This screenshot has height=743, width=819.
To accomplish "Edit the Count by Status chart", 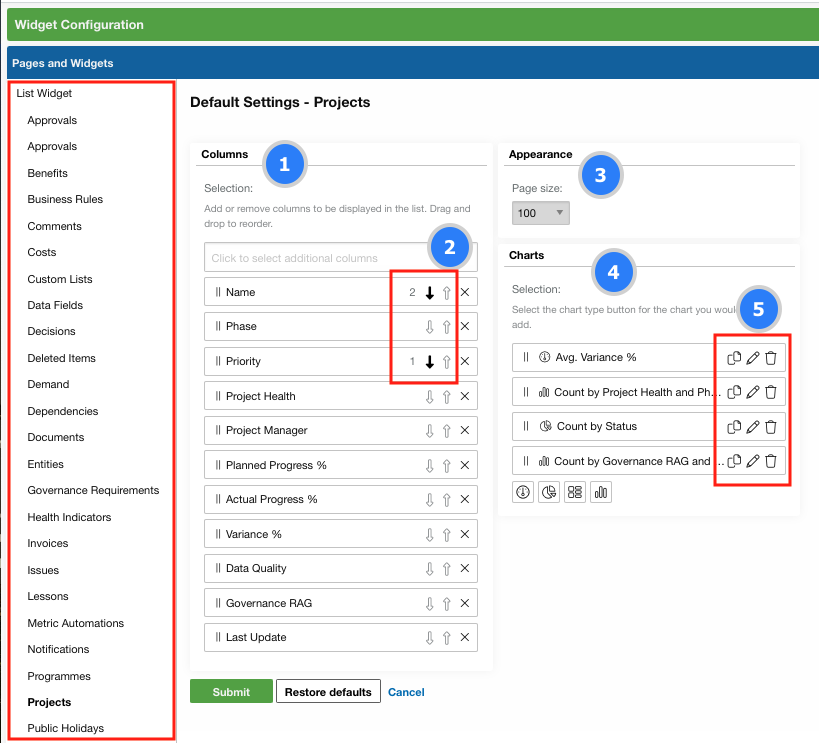I will (x=753, y=427).
